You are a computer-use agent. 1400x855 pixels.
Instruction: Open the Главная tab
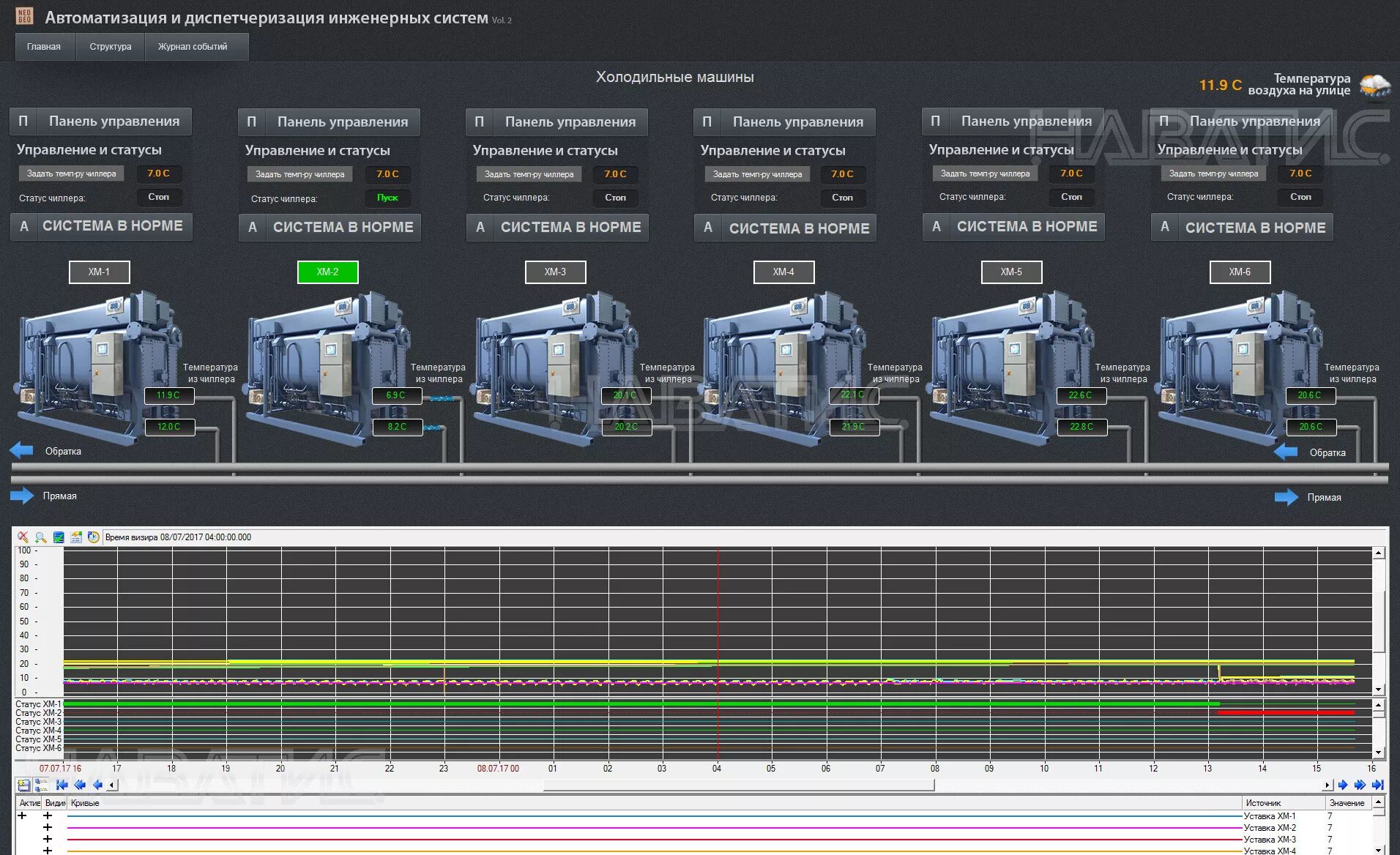pos(44,46)
